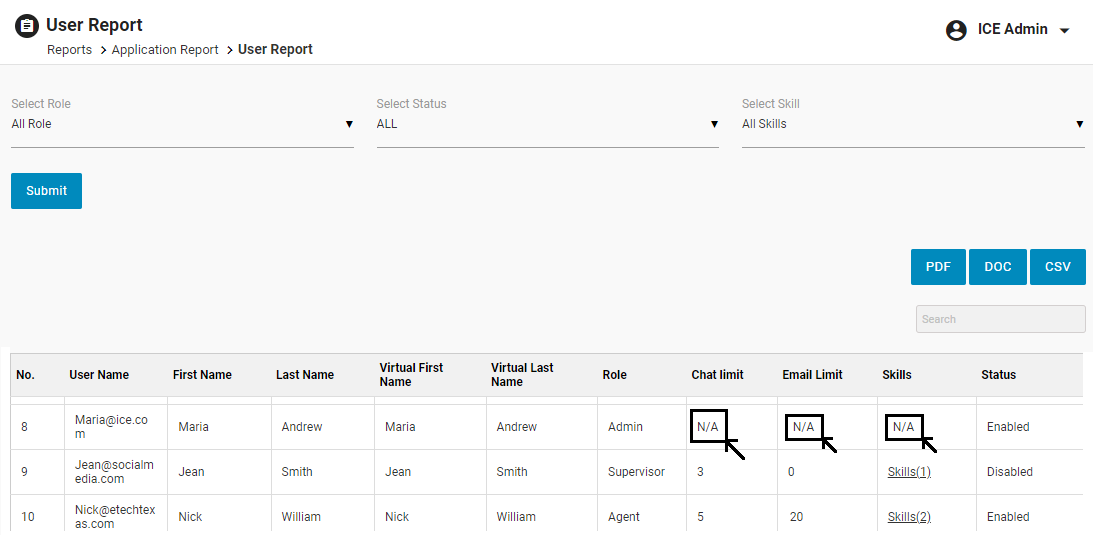Click the ICE Admin profile avatar icon
Image resolution: width=1093 pixels, height=535 pixels.
pyautogui.click(x=956, y=30)
